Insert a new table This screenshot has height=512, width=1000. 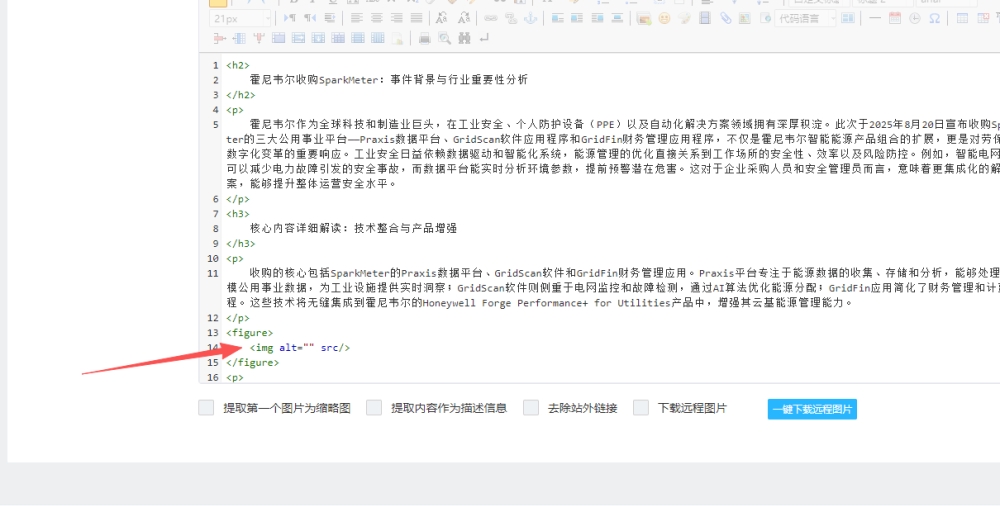pos(962,18)
